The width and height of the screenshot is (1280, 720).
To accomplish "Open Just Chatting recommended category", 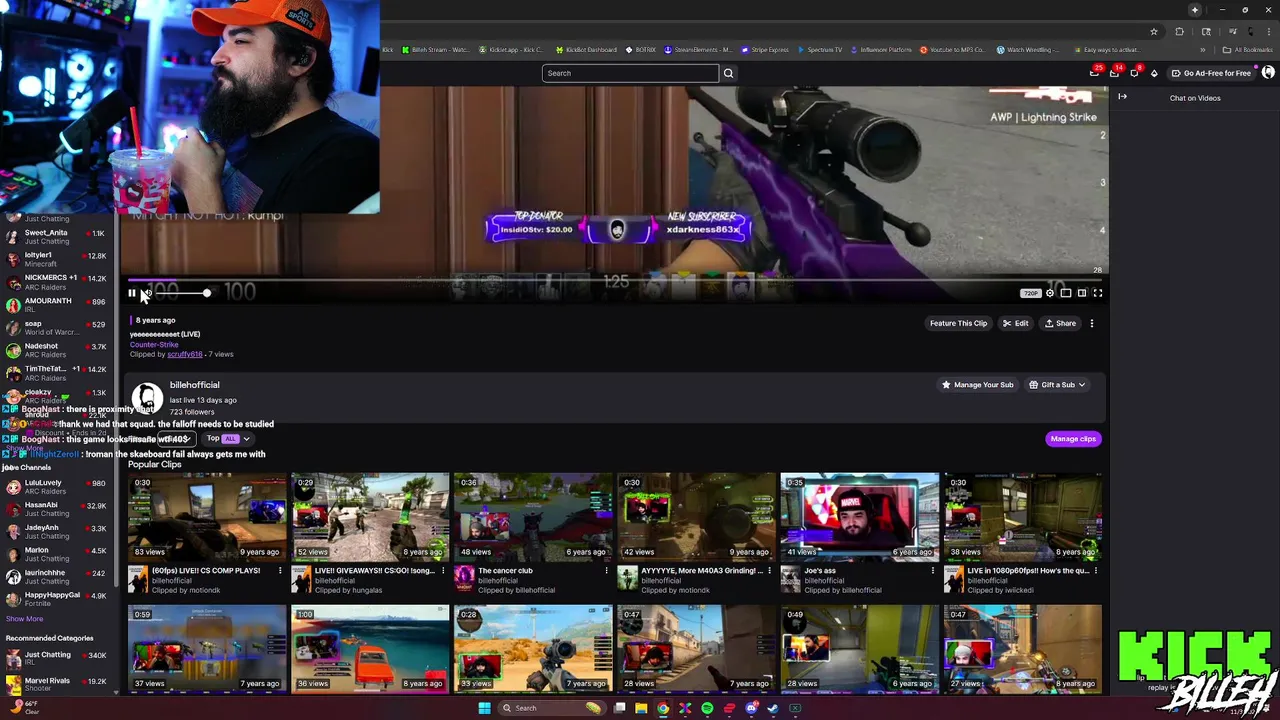I will (58, 659).
